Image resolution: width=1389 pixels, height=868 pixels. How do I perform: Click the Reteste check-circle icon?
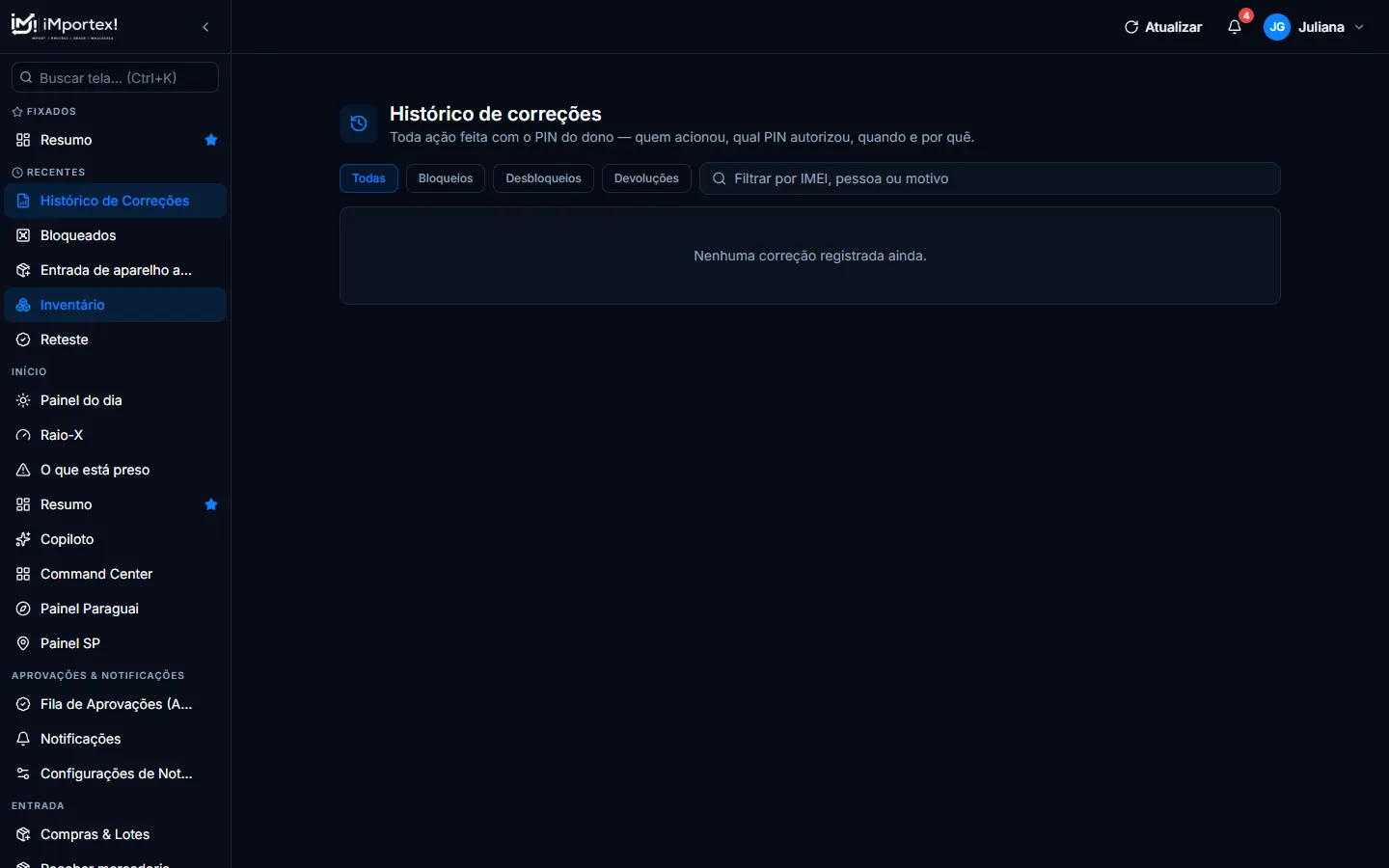tap(23, 339)
